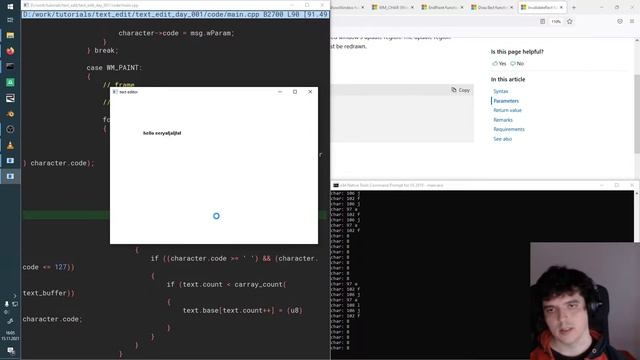
Task: Switch to the highlighted text editor taskbar icon
Action: point(10,176)
